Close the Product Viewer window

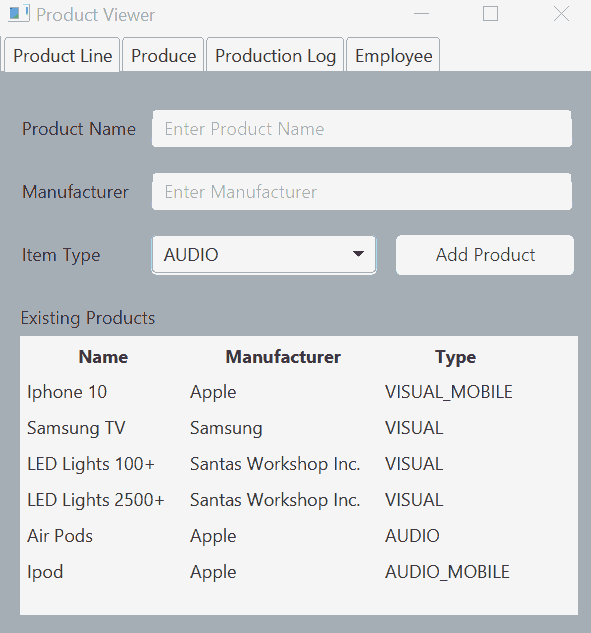pos(561,14)
